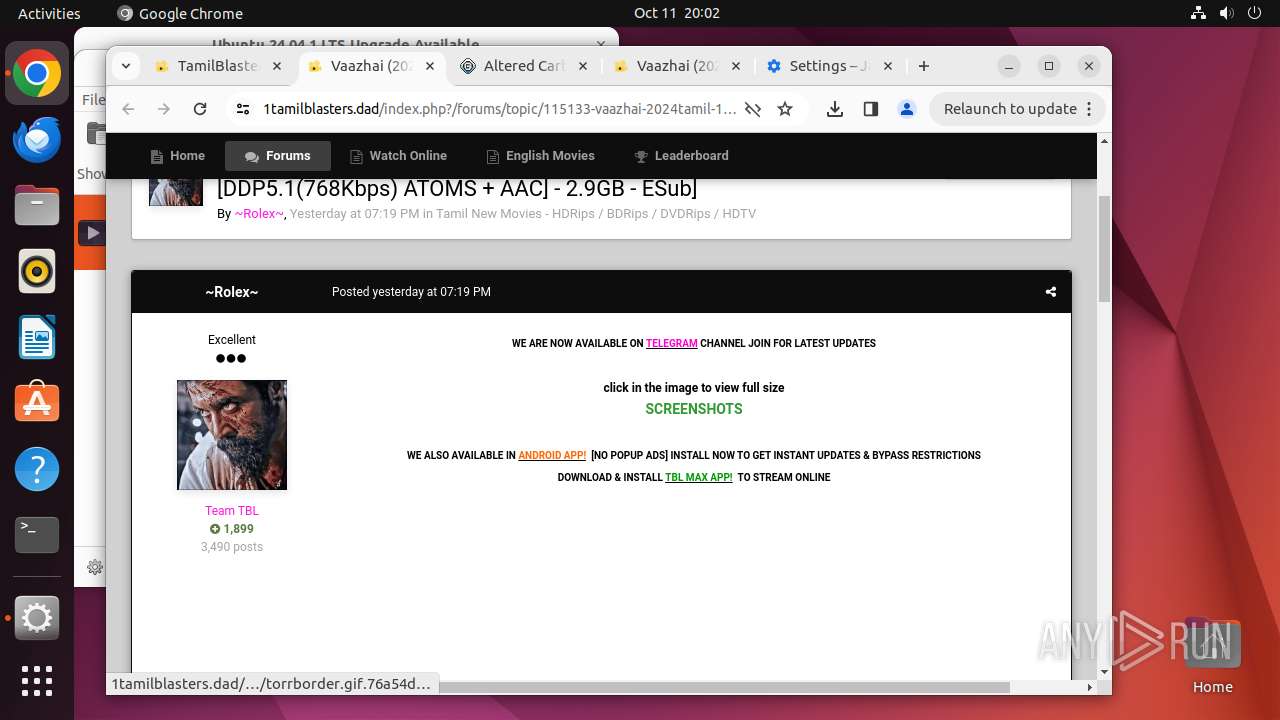Expand Chrome tab search dropdown
This screenshot has height=720, width=1280.
point(125,66)
